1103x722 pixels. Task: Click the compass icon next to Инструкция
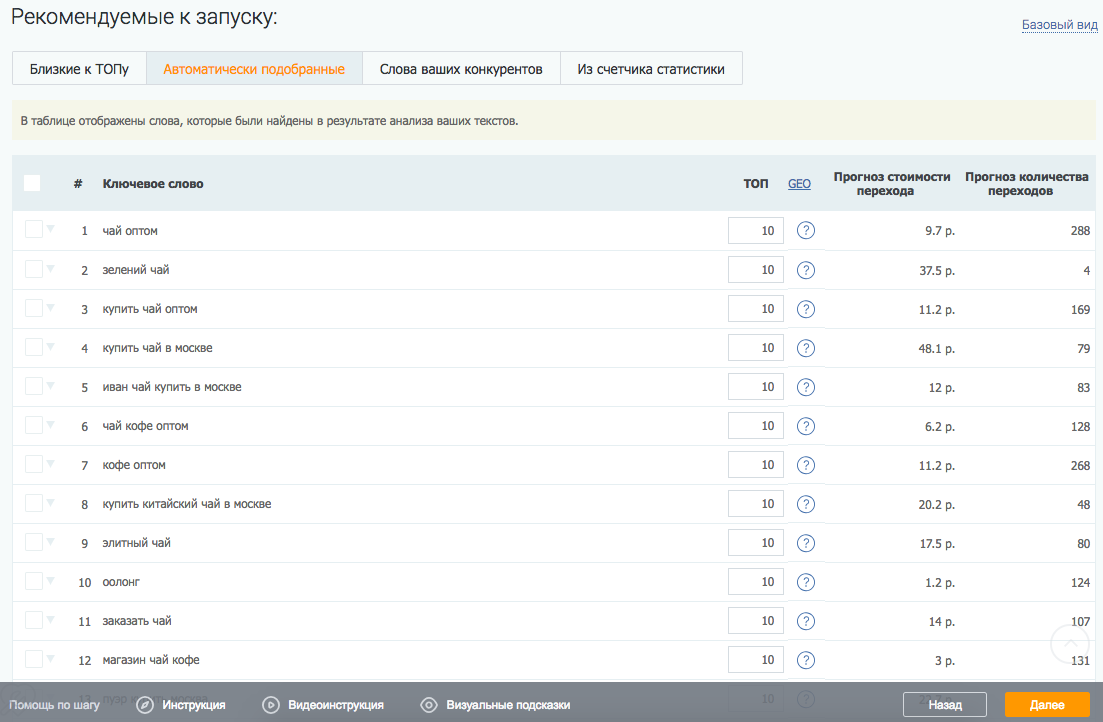coord(145,705)
